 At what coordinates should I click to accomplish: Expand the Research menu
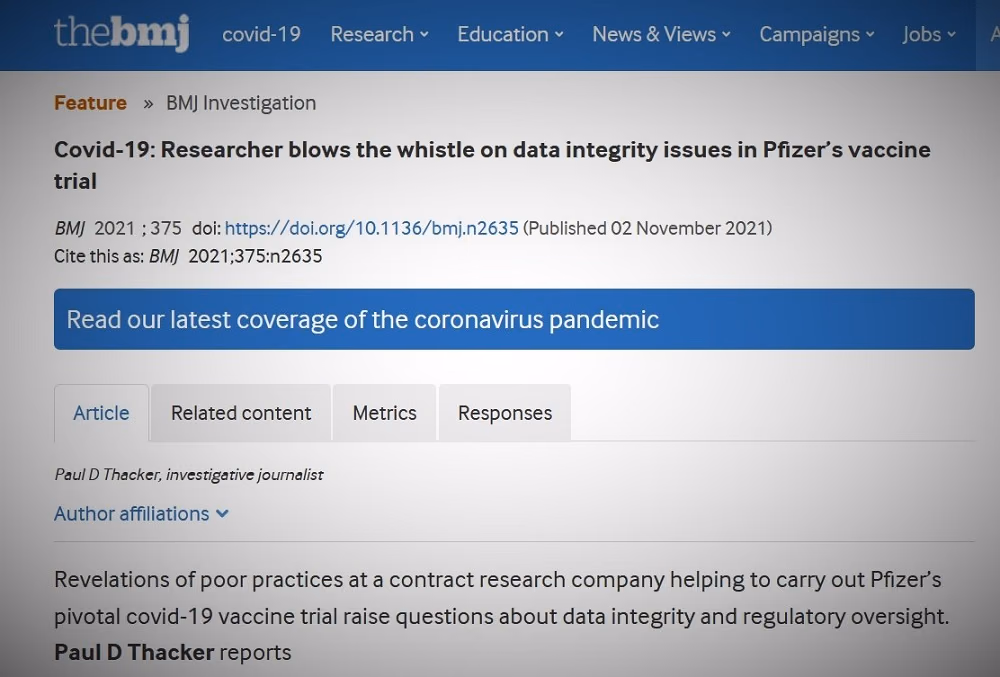(x=379, y=34)
